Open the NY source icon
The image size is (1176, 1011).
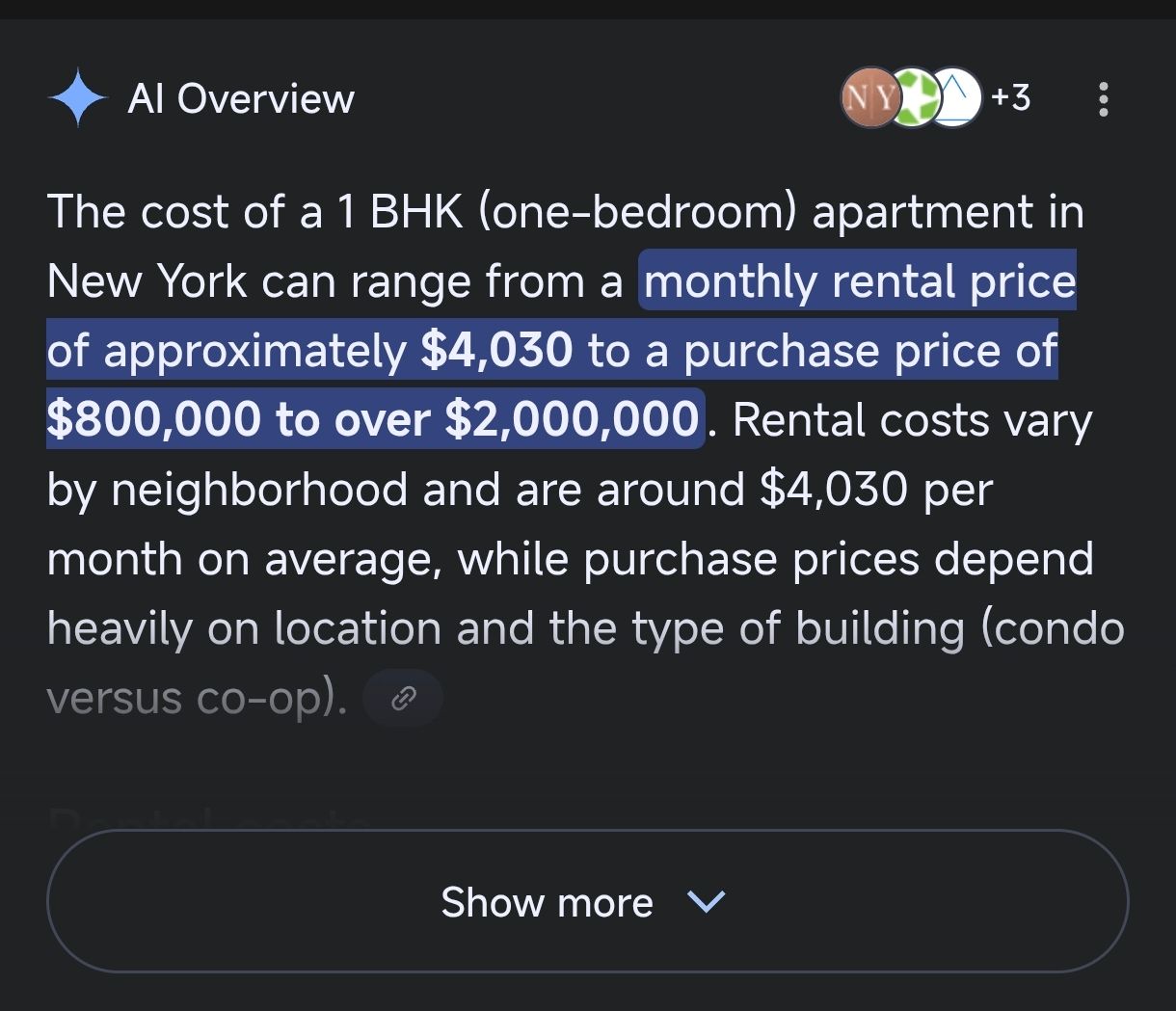click(869, 97)
